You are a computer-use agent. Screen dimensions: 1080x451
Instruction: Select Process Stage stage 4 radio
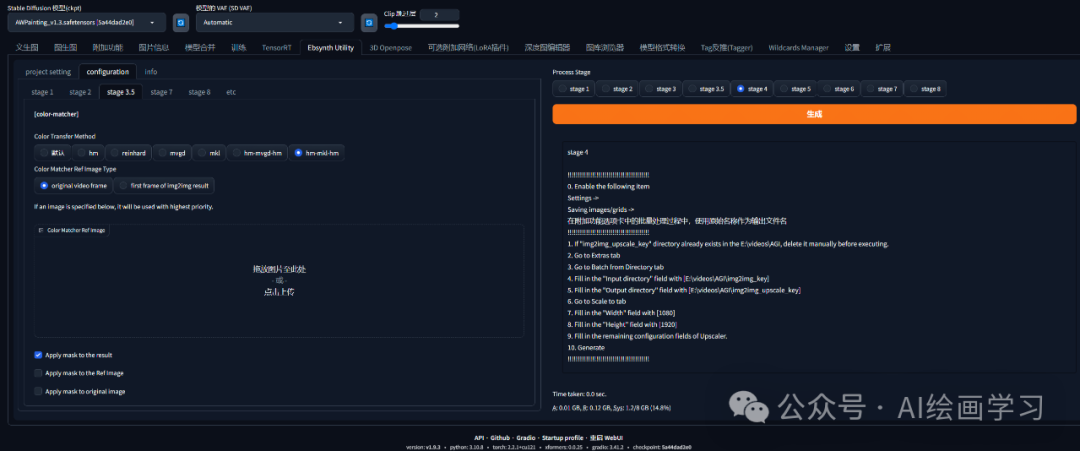click(751, 89)
